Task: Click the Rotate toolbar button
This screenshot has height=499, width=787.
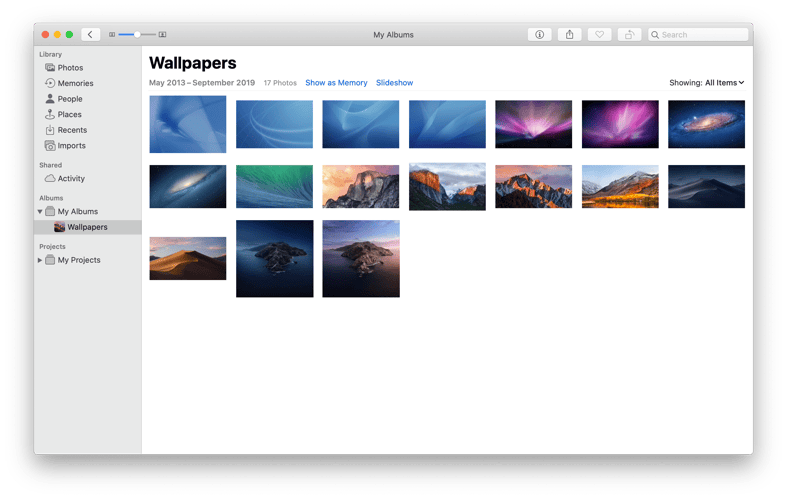Action: [x=629, y=35]
